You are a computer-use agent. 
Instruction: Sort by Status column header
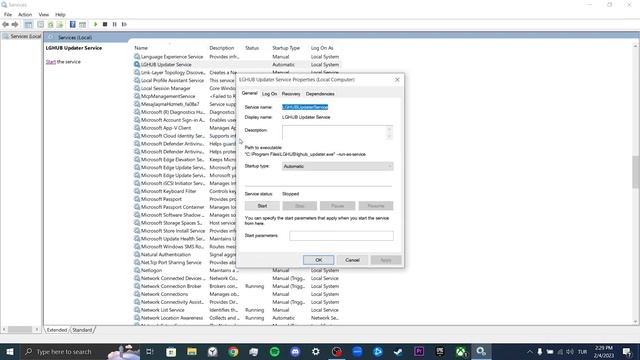[252, 48]
